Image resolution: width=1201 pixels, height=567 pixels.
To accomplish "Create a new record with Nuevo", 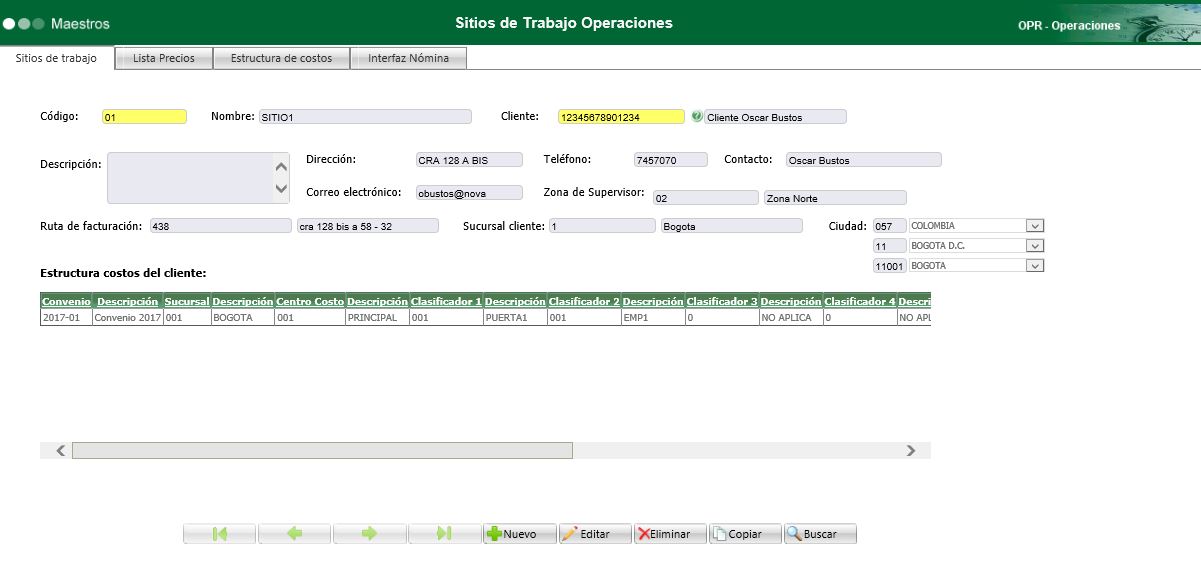I will coord(520,534).
